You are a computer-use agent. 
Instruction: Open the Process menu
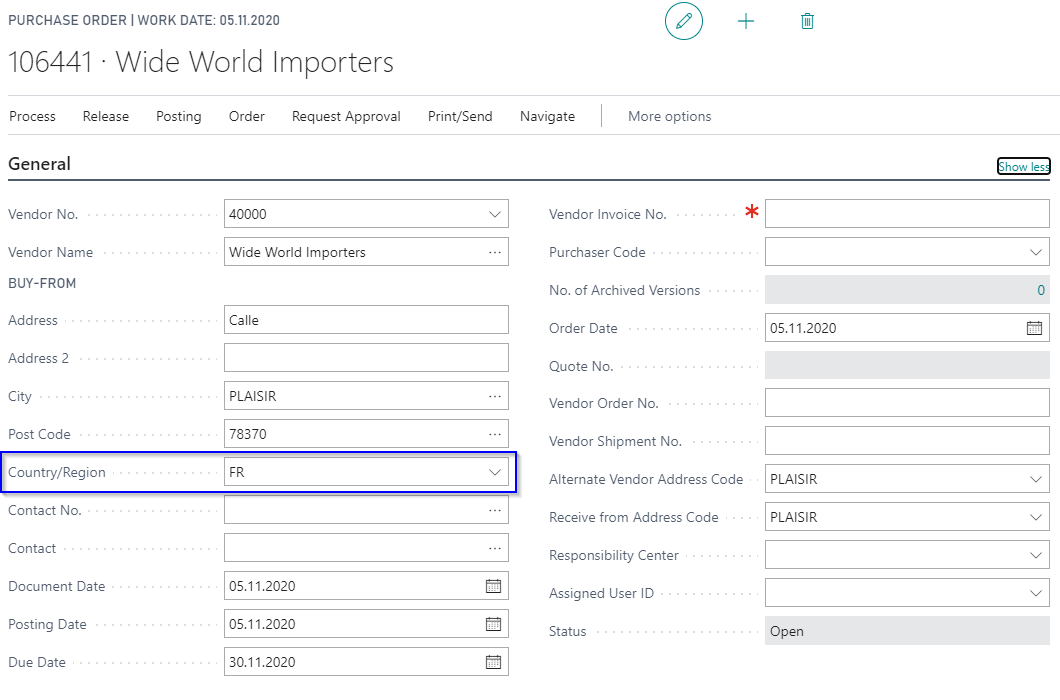tap(32, 116)
